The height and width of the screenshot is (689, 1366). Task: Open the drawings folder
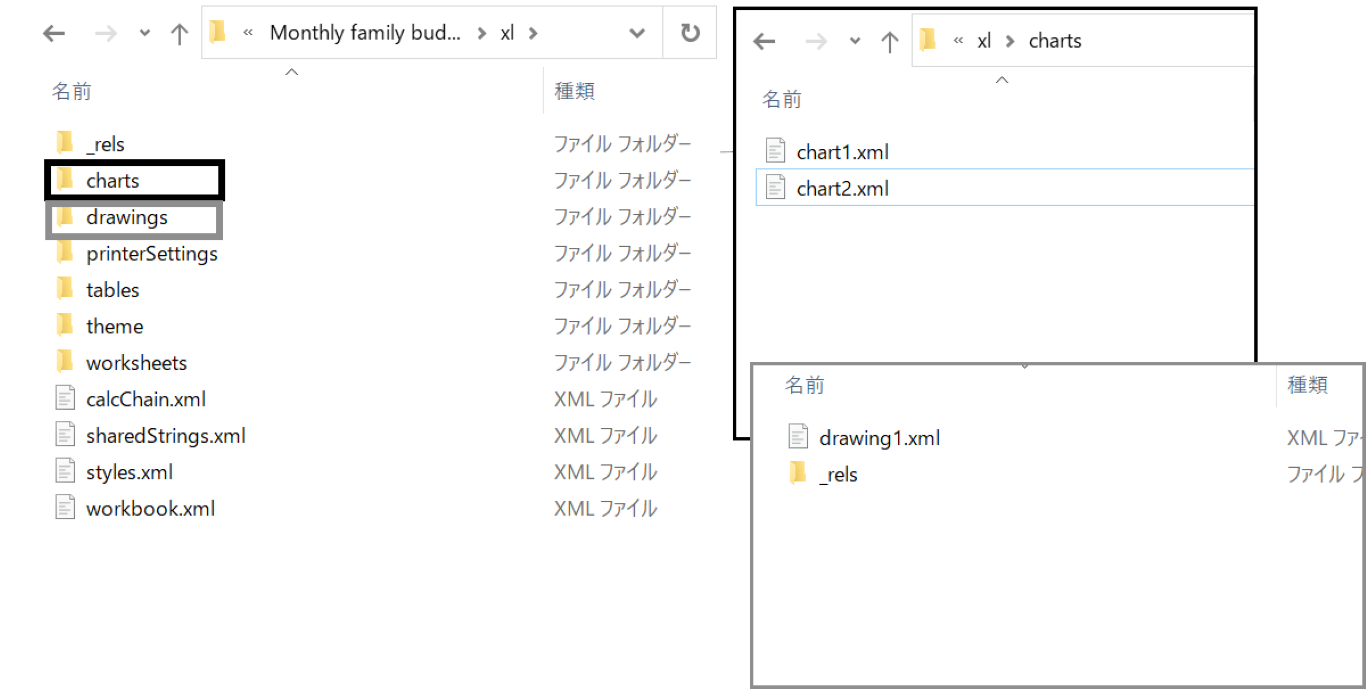click(x=126, y=217)
